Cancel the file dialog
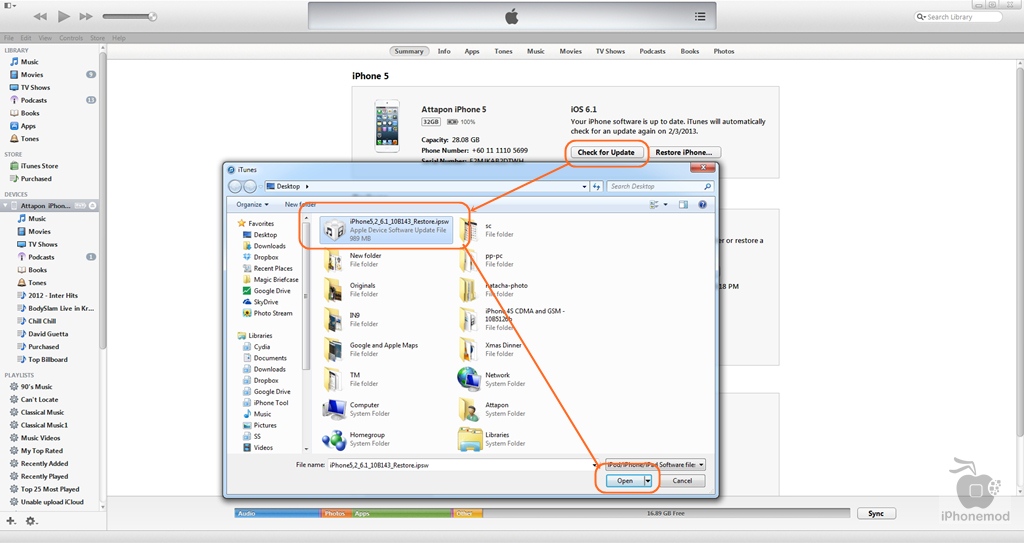 coord(682,481)
